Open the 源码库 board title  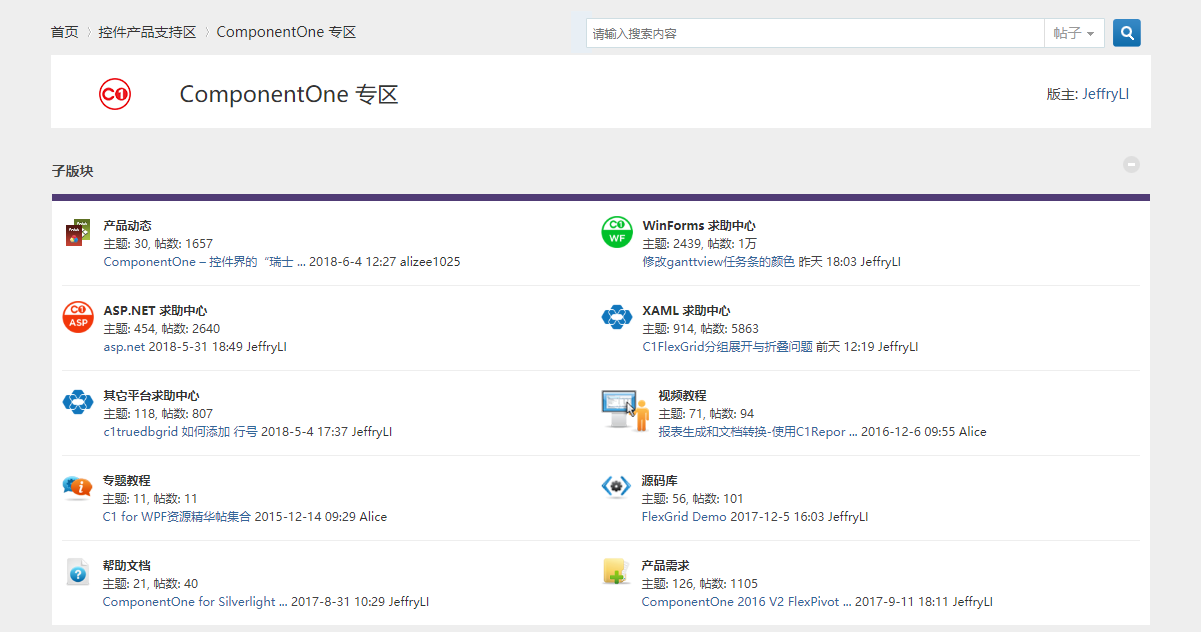coord(660,481)
